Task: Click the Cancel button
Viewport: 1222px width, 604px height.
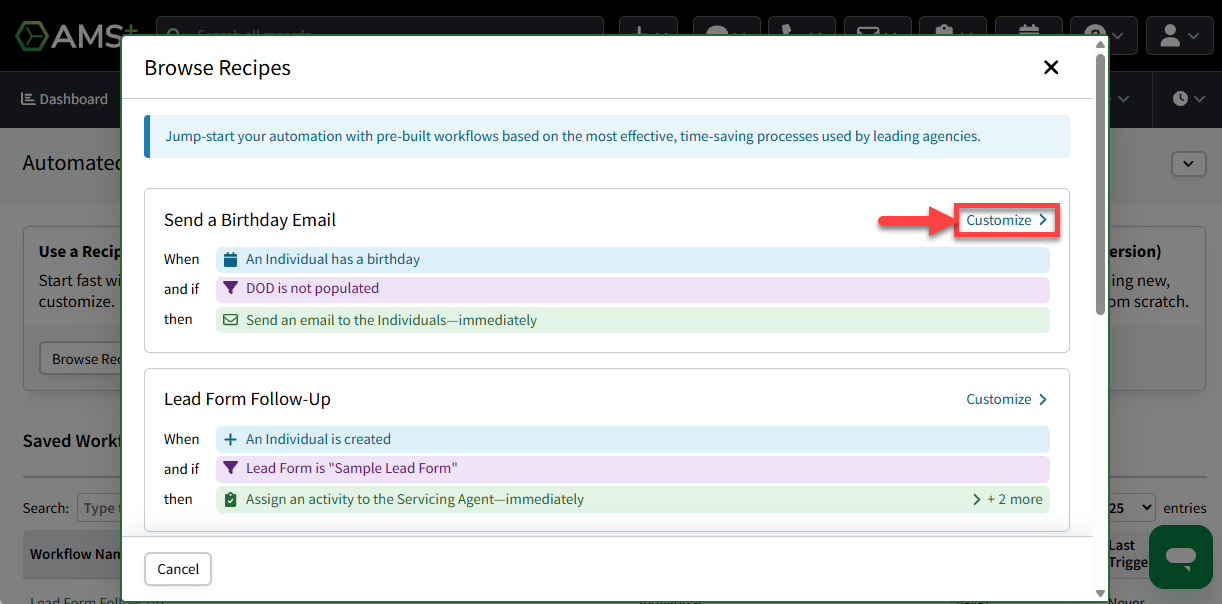Action: [x=178, y=569]
